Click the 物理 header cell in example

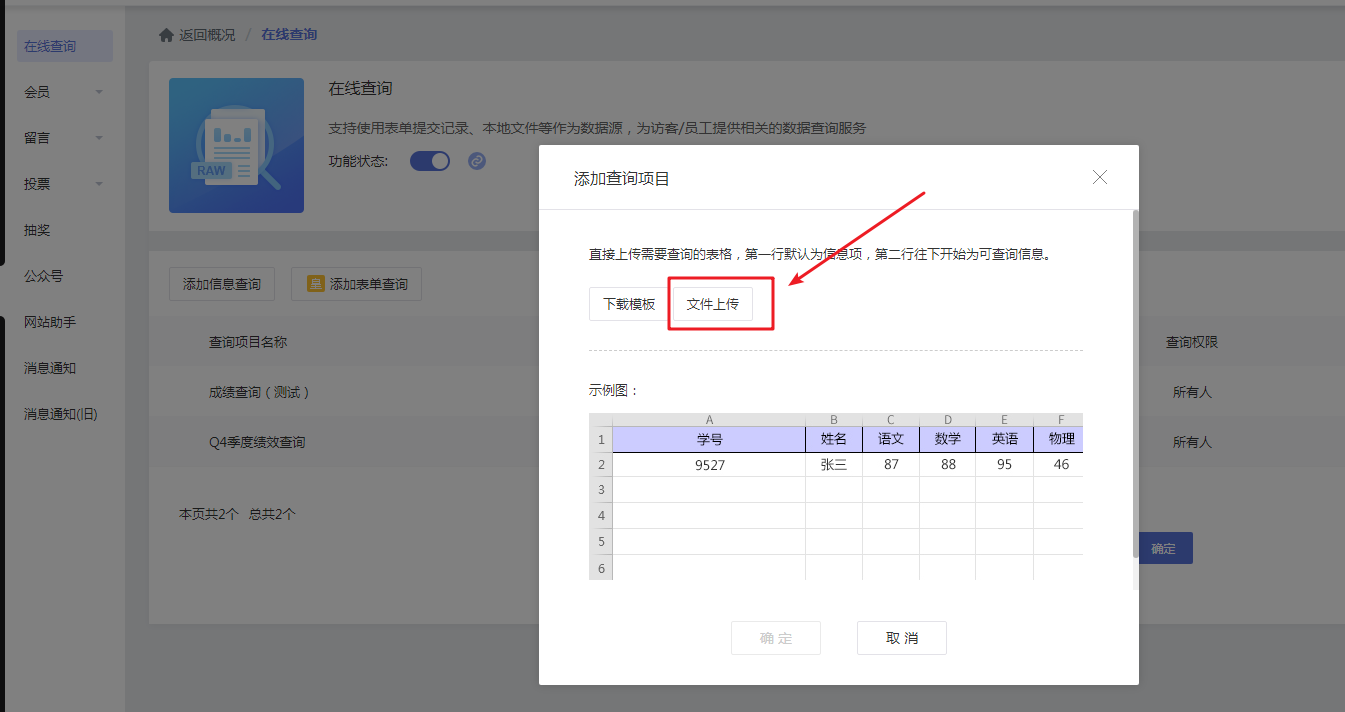pyautogui.click(x=1060, y=439)
